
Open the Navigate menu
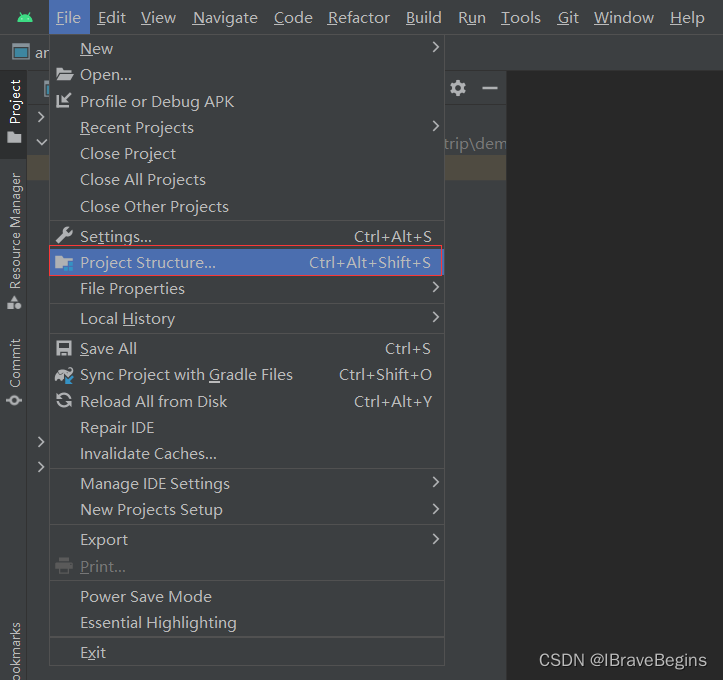click(225, 18)
